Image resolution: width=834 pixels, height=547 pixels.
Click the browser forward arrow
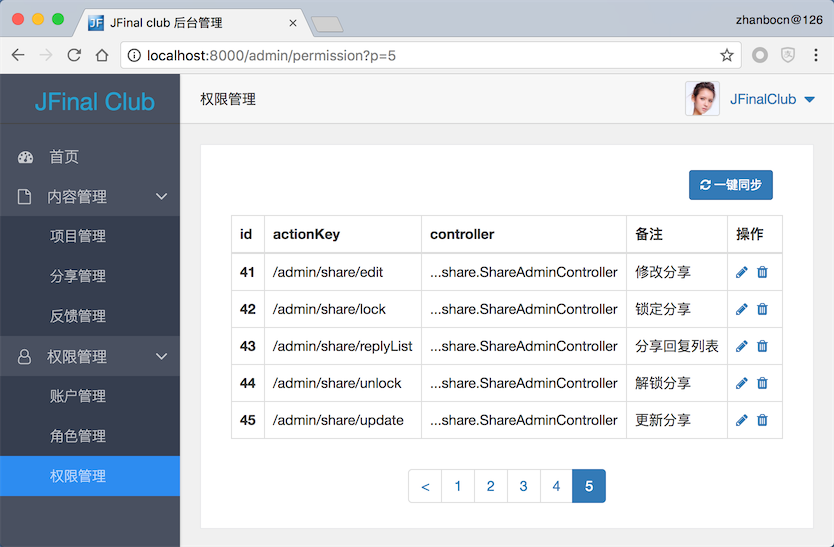tap(46, 55)
